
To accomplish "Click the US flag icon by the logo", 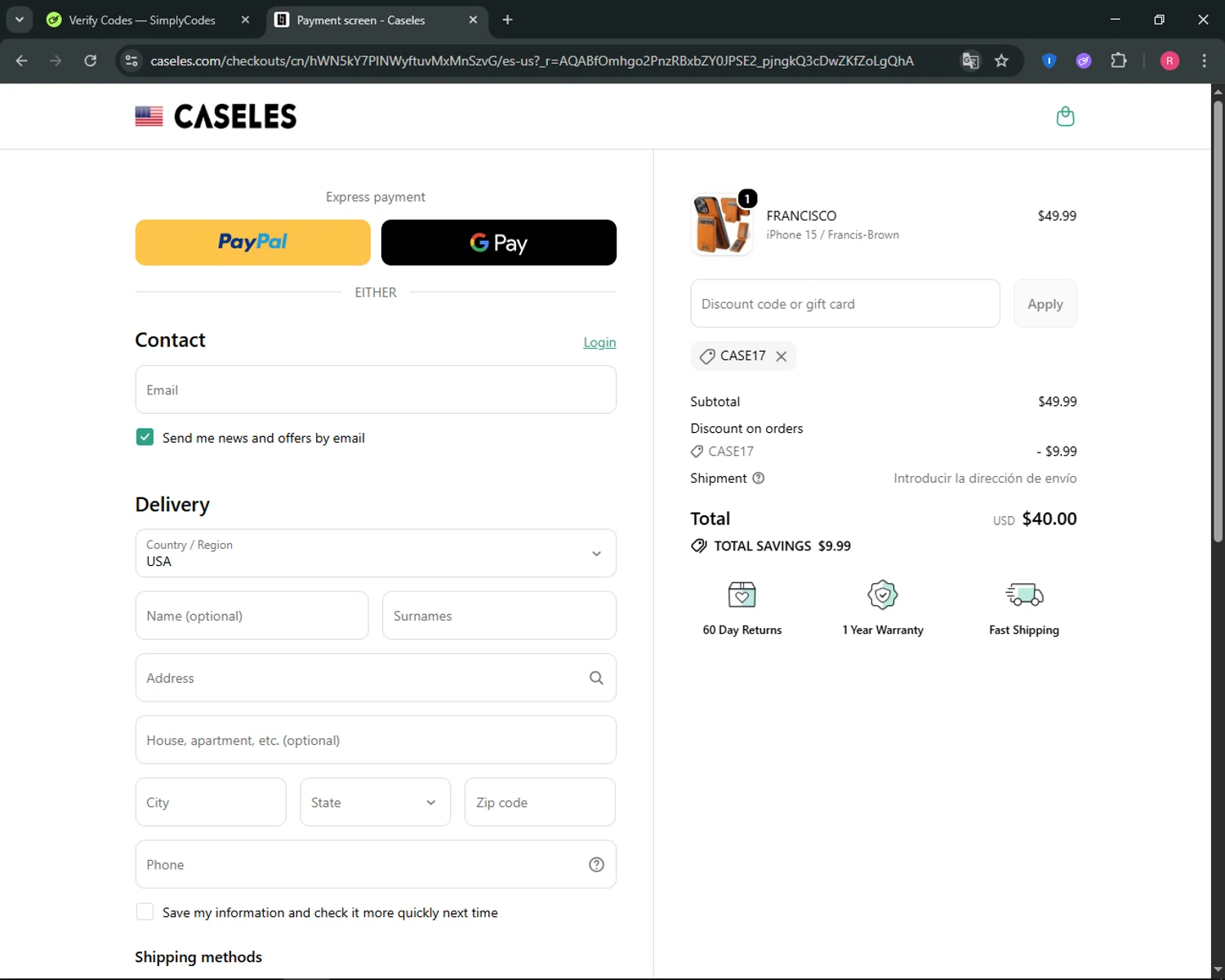I will pos(149,117).
